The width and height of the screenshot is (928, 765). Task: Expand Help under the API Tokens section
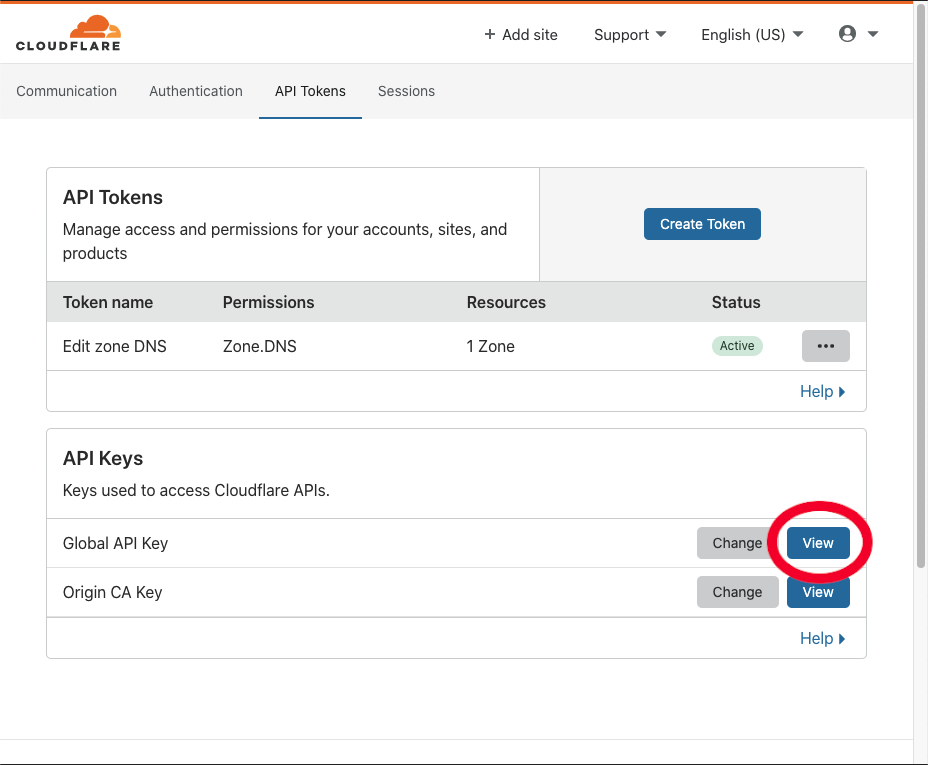pos(822,391)
